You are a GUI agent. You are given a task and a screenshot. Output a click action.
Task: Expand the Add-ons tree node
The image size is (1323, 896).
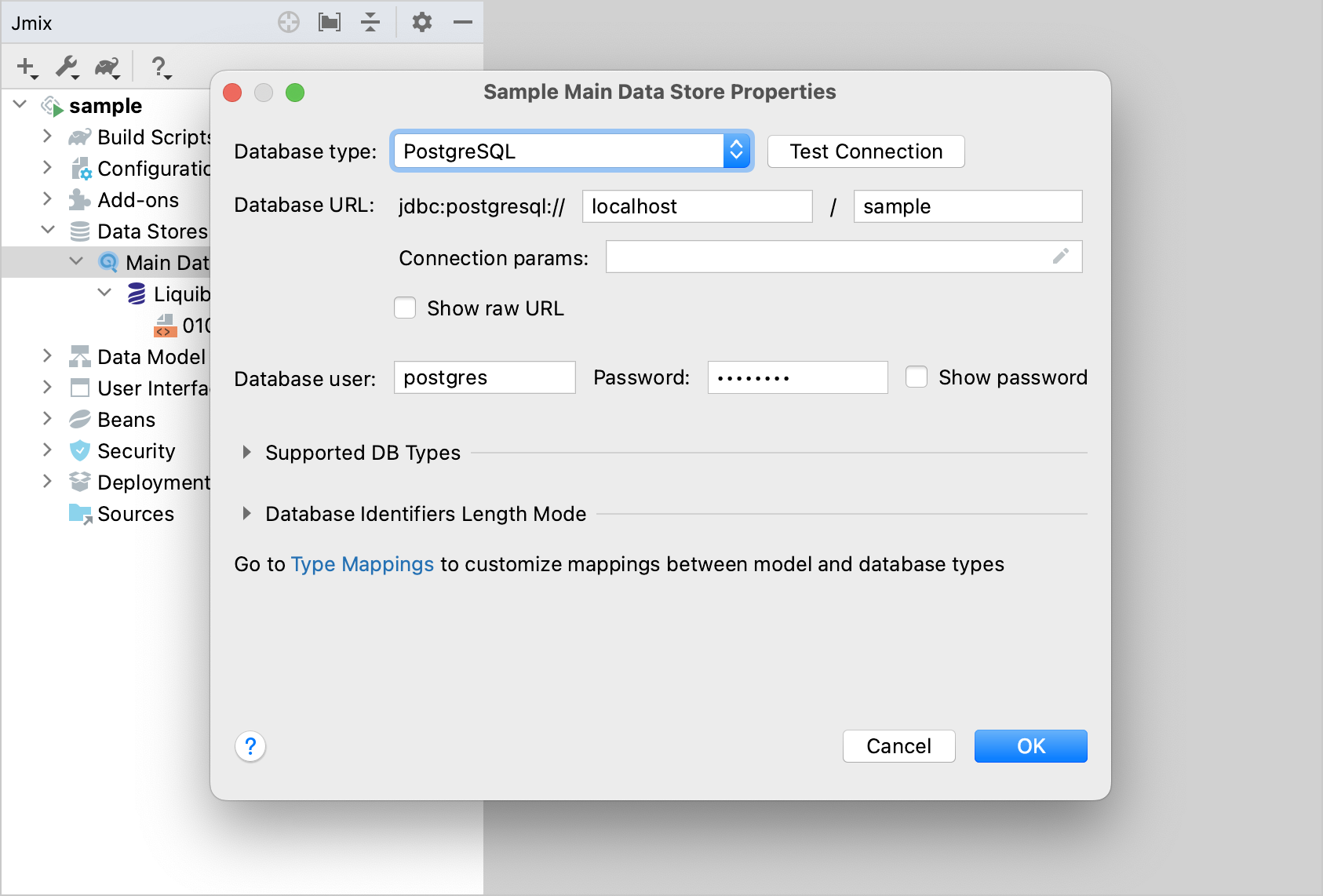pyautogui.click(x=47, y=199)
